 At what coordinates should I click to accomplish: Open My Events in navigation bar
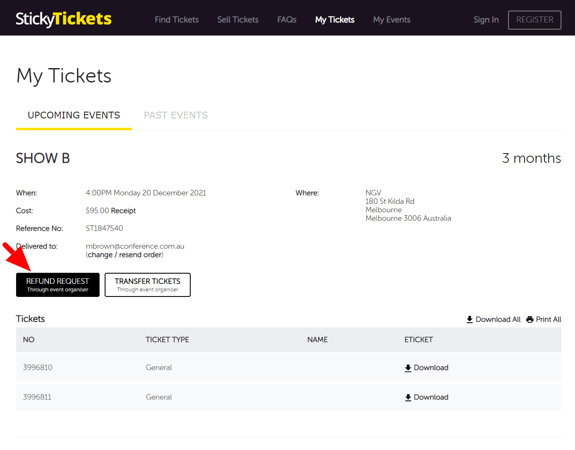[x=392, y=20]
